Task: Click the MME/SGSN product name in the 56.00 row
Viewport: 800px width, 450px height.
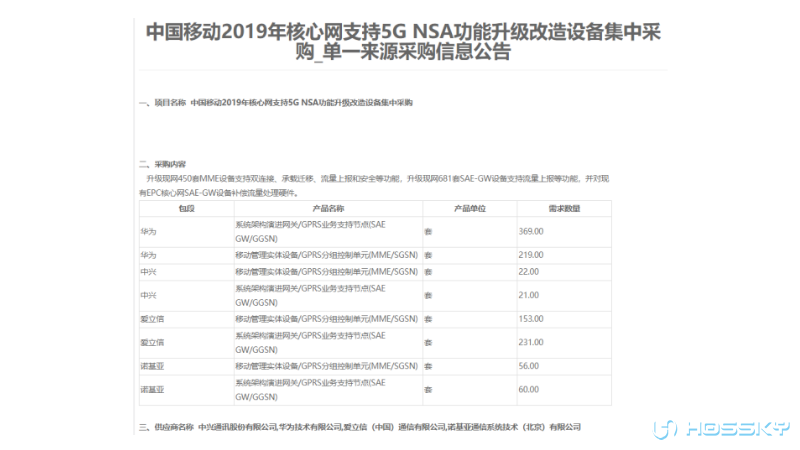Action: 327,366
